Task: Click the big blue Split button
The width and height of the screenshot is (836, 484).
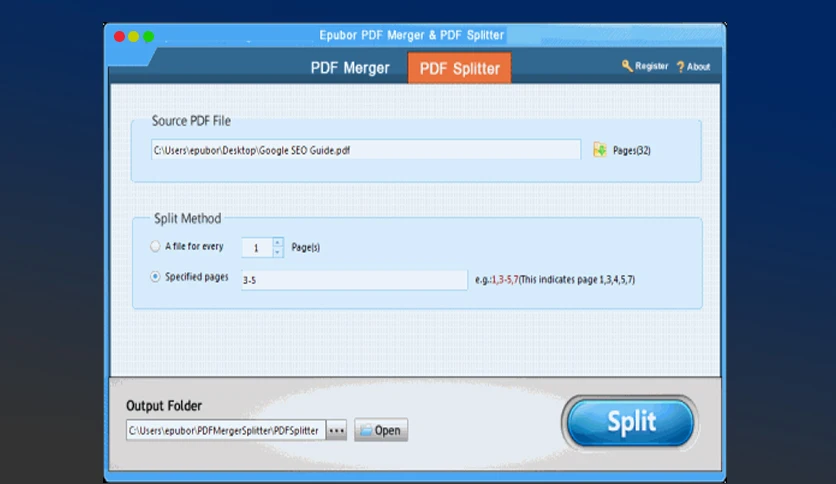Action: (x=630, y=423)
